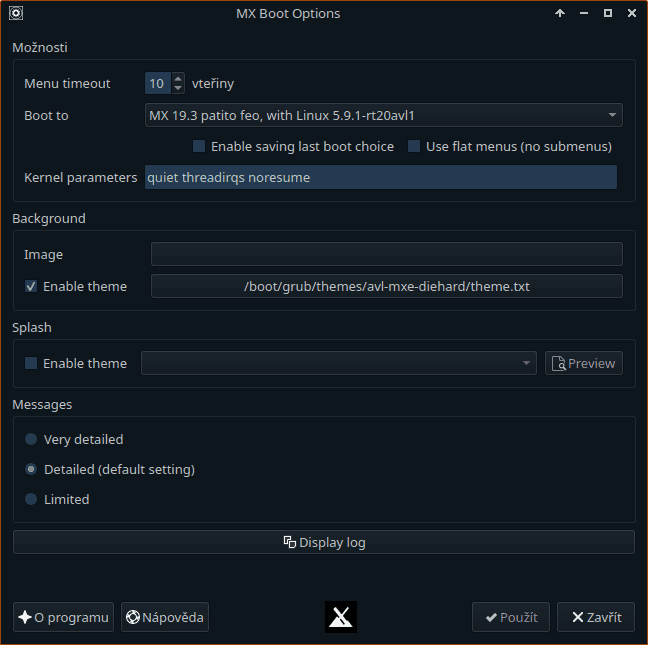Increase menu timeout with the up arrow
648x645 pixels.
pos(178,78)
